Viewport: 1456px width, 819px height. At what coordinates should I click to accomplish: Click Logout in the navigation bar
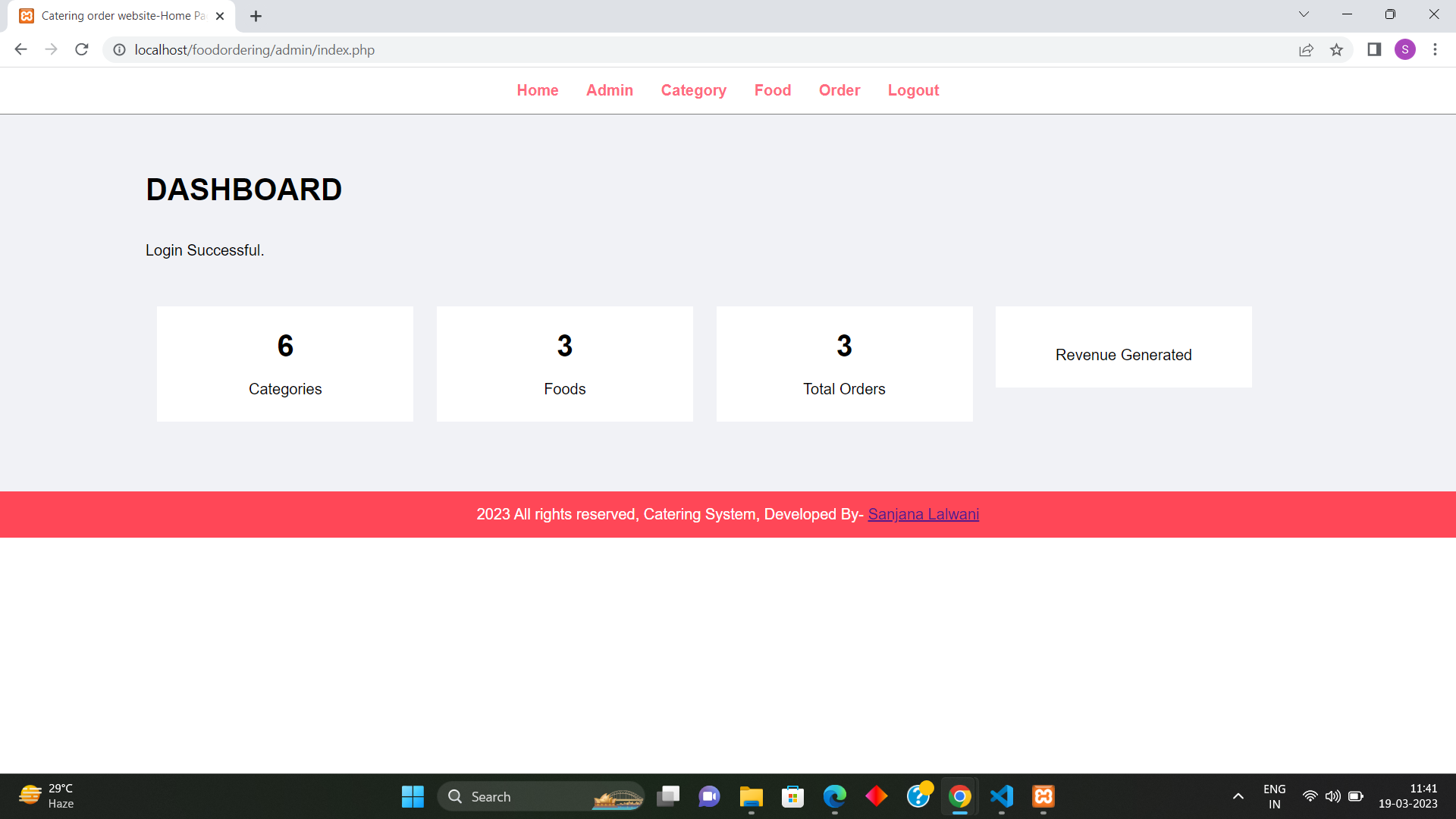913,90
